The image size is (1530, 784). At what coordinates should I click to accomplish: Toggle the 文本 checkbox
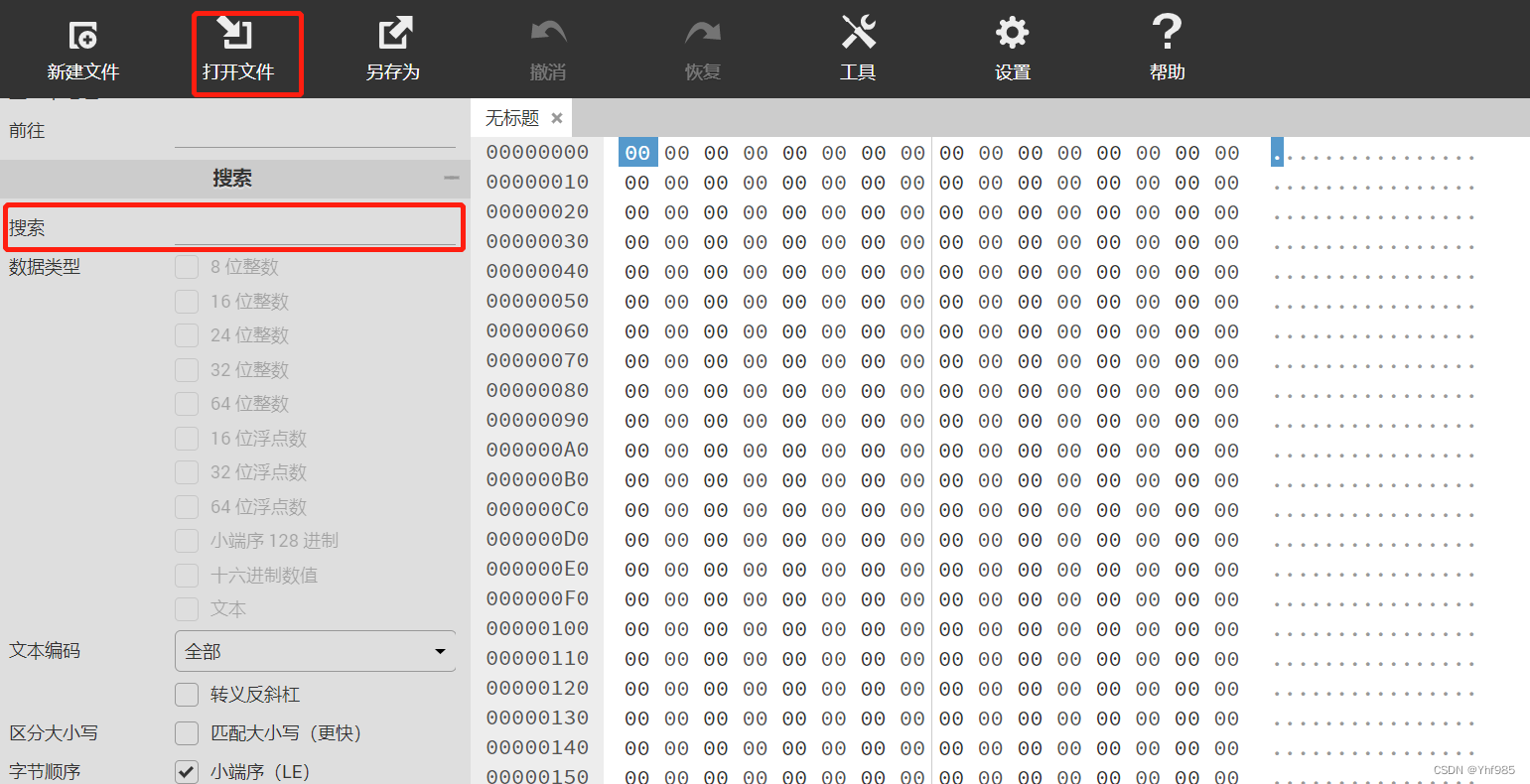tap(187, 609)
